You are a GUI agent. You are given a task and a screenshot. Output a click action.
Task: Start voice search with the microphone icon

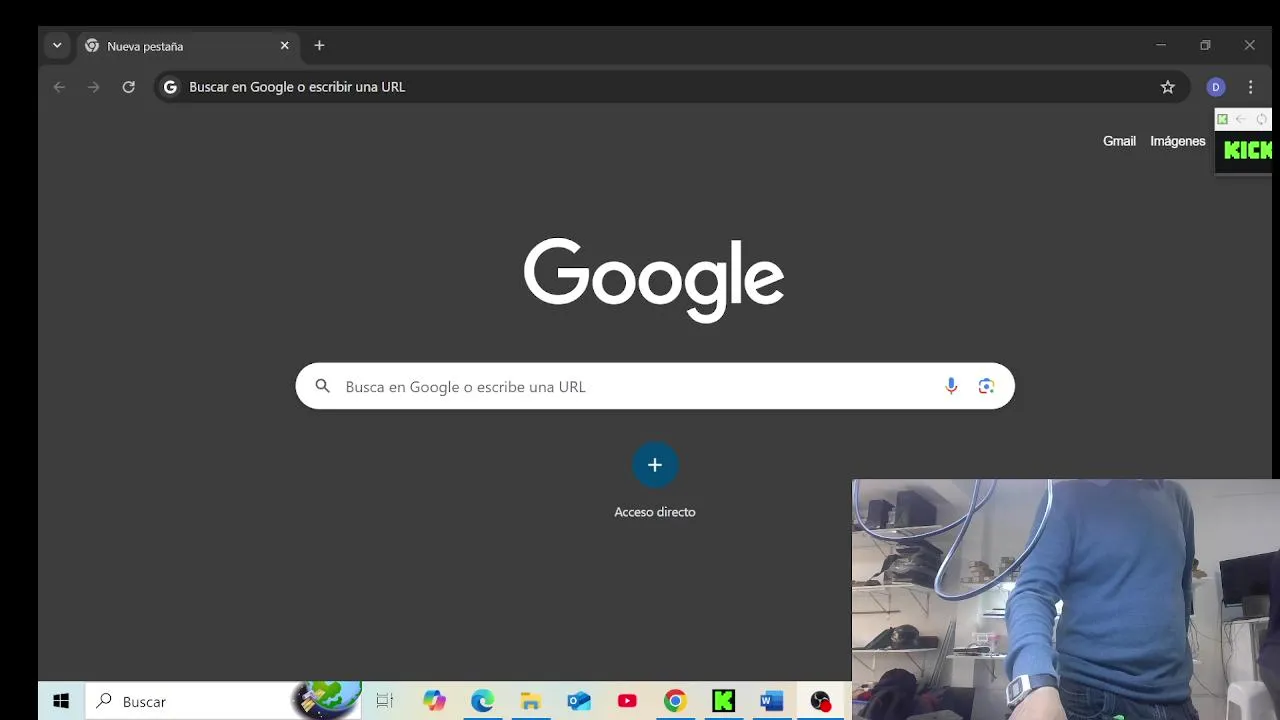pos(951,386)
